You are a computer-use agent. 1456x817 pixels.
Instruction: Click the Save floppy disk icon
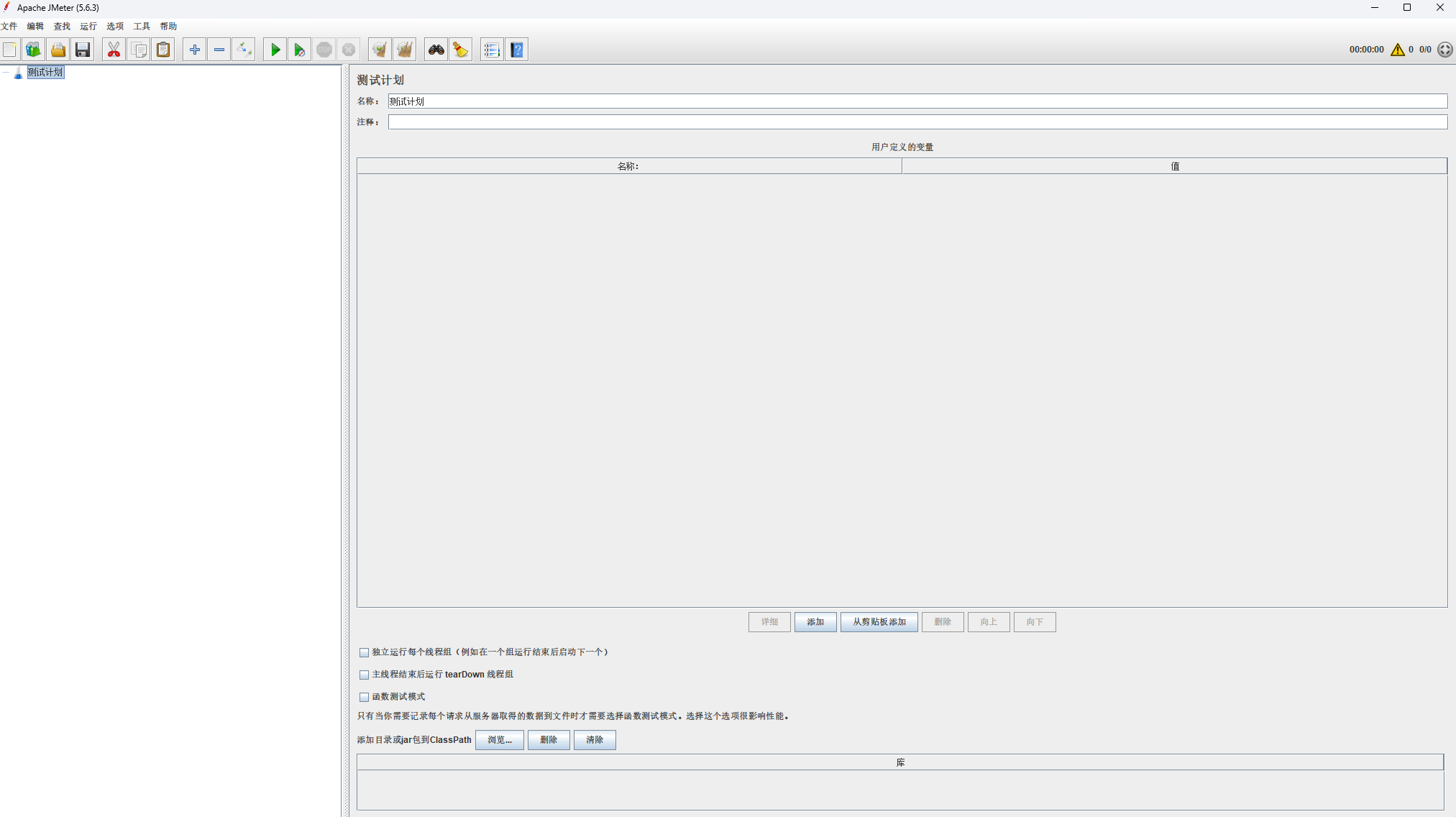click(83, 50)
